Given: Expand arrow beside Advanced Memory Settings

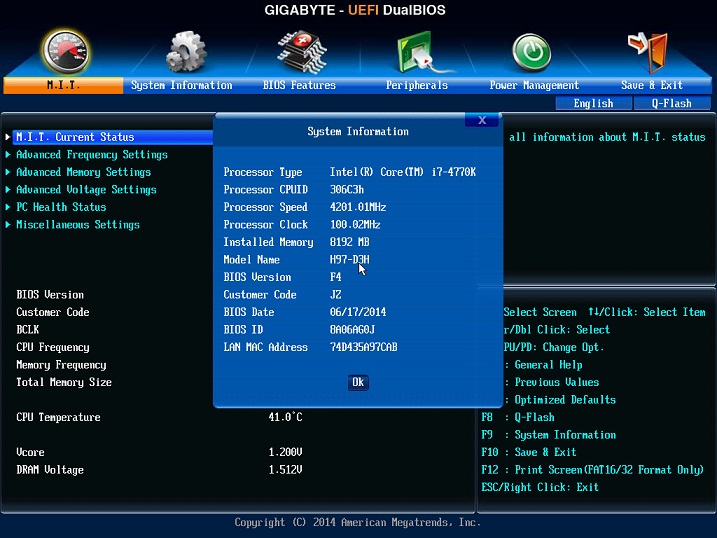Looking at the screenshot, I should coord(8,172).
